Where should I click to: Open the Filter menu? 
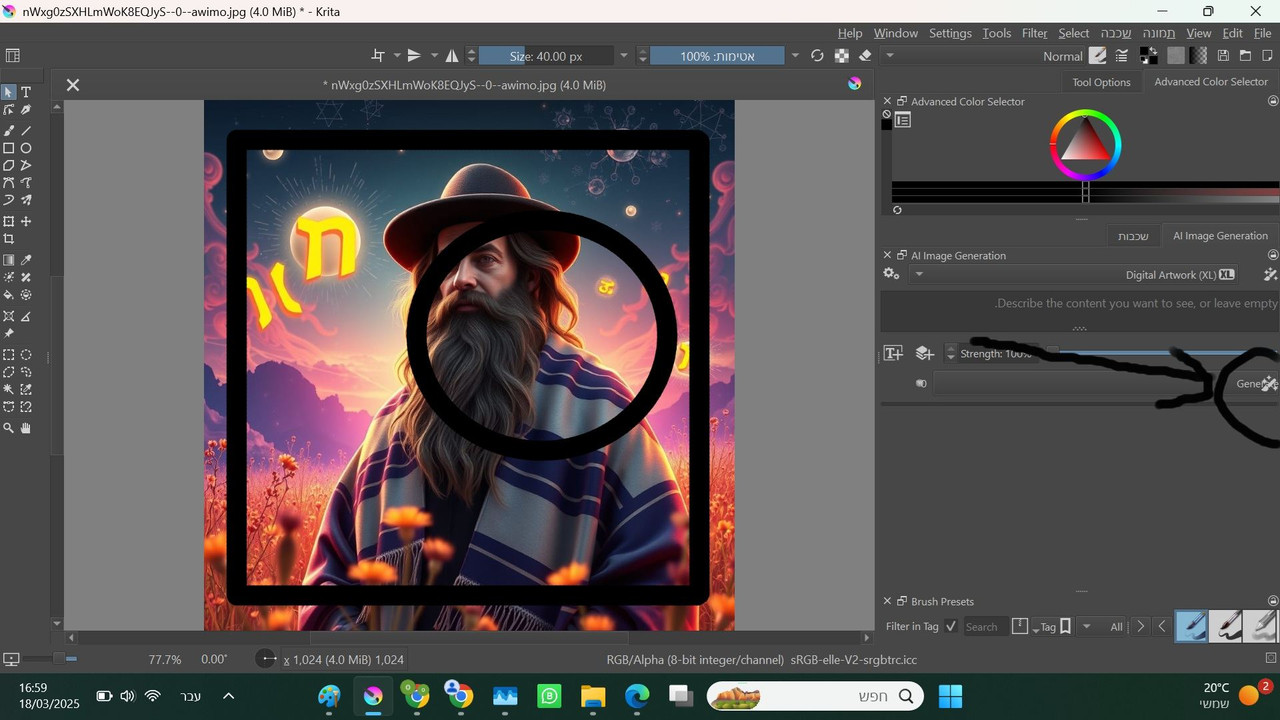1035,33
